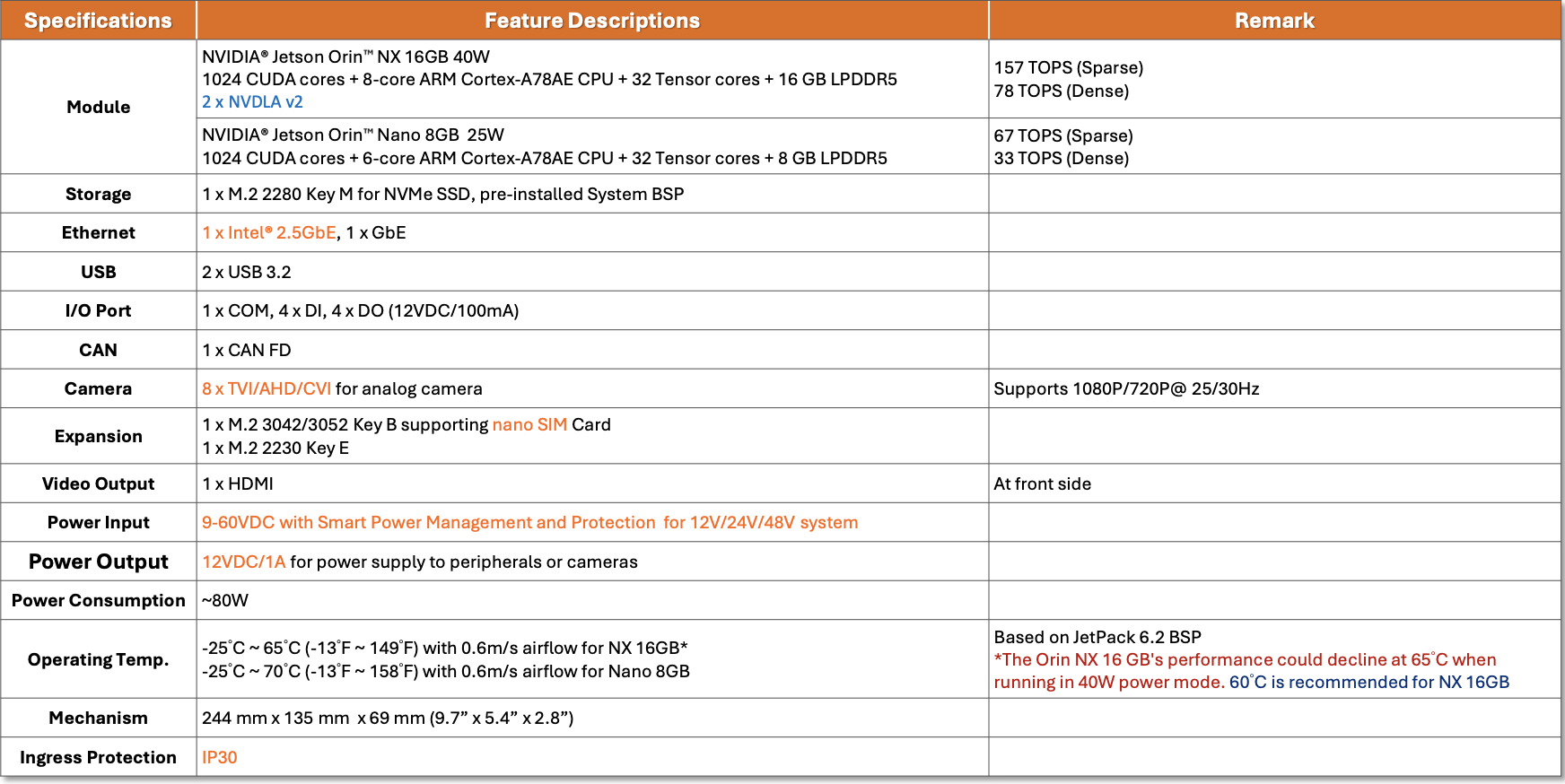The height and width of the screenshot is (784, 1565).
Task: Click the 1 x CAN FD cell
Action: [592, 350]
